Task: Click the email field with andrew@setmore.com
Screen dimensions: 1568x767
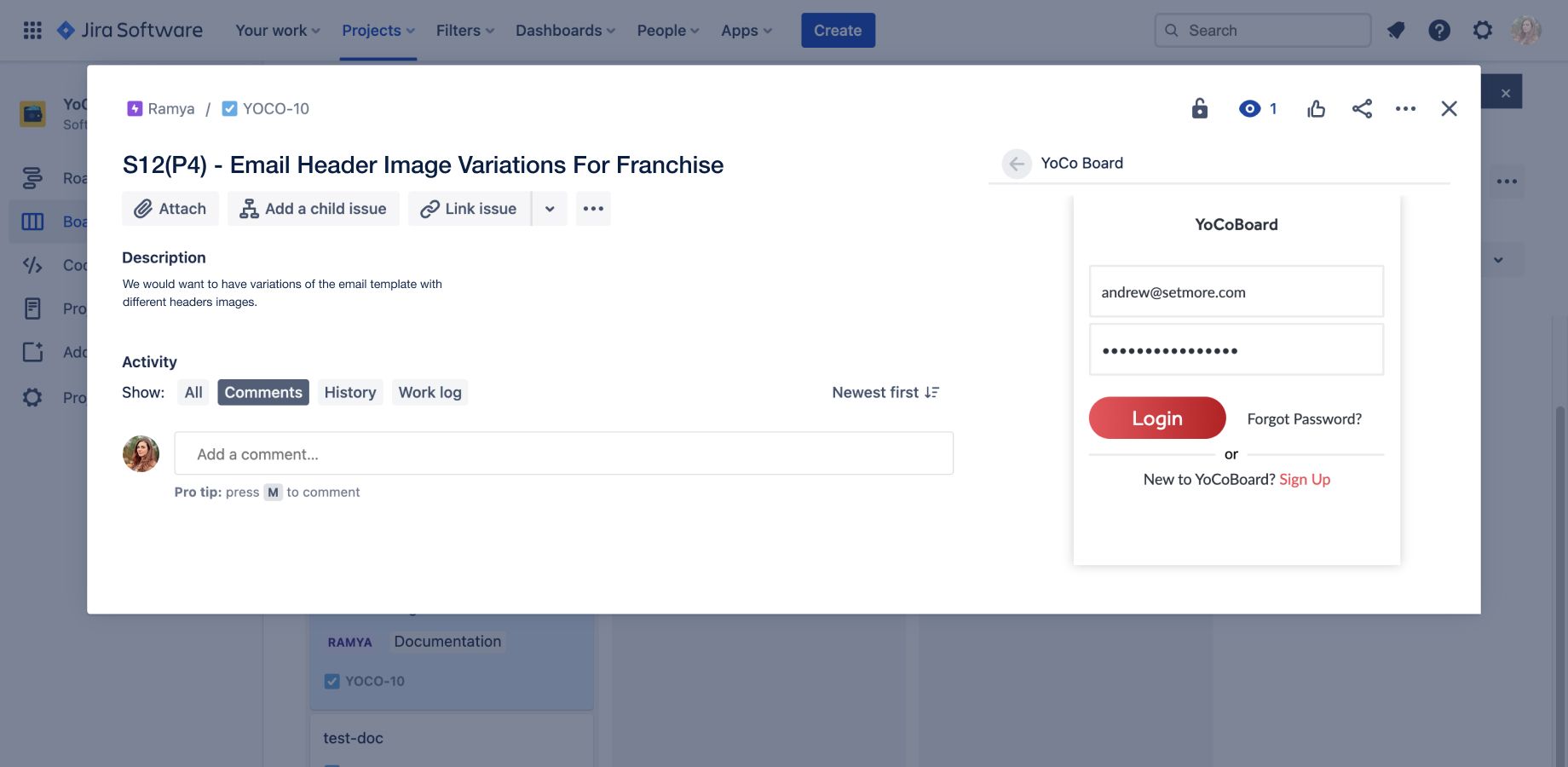Action: pyautogui.click(x=1236, y=291)
